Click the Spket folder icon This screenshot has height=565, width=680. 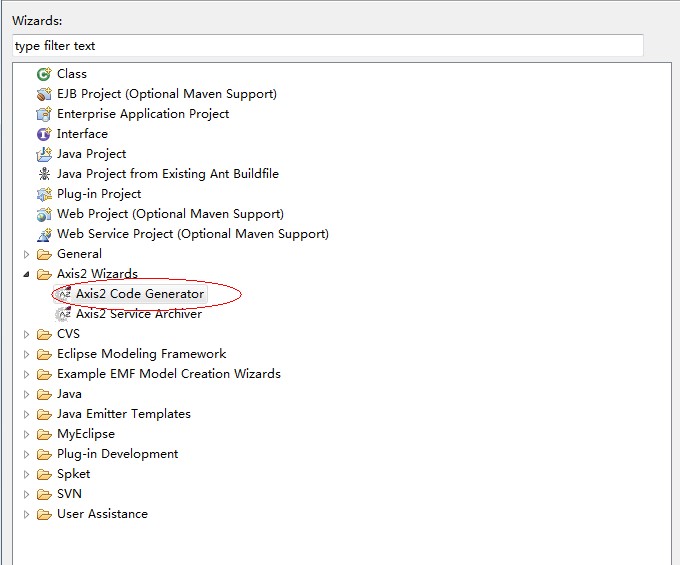point(44,474)
